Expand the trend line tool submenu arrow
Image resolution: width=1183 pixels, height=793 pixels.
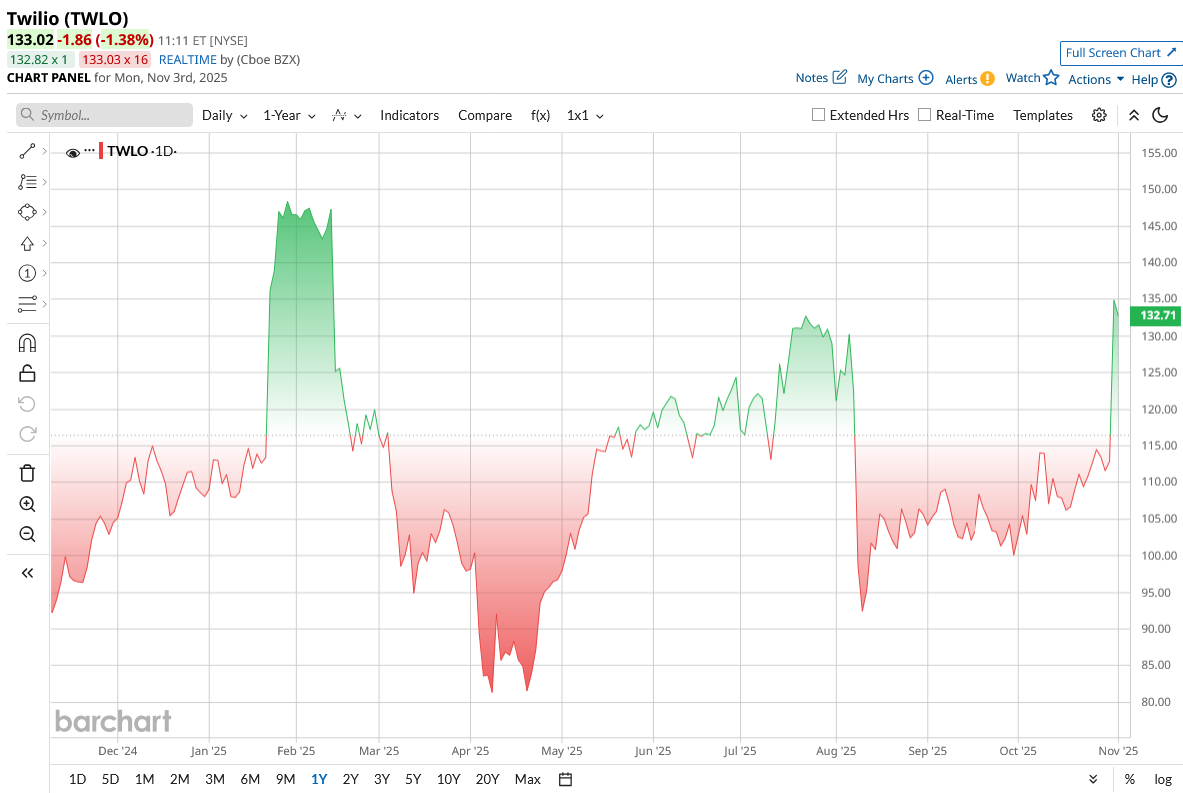point(45,152)
